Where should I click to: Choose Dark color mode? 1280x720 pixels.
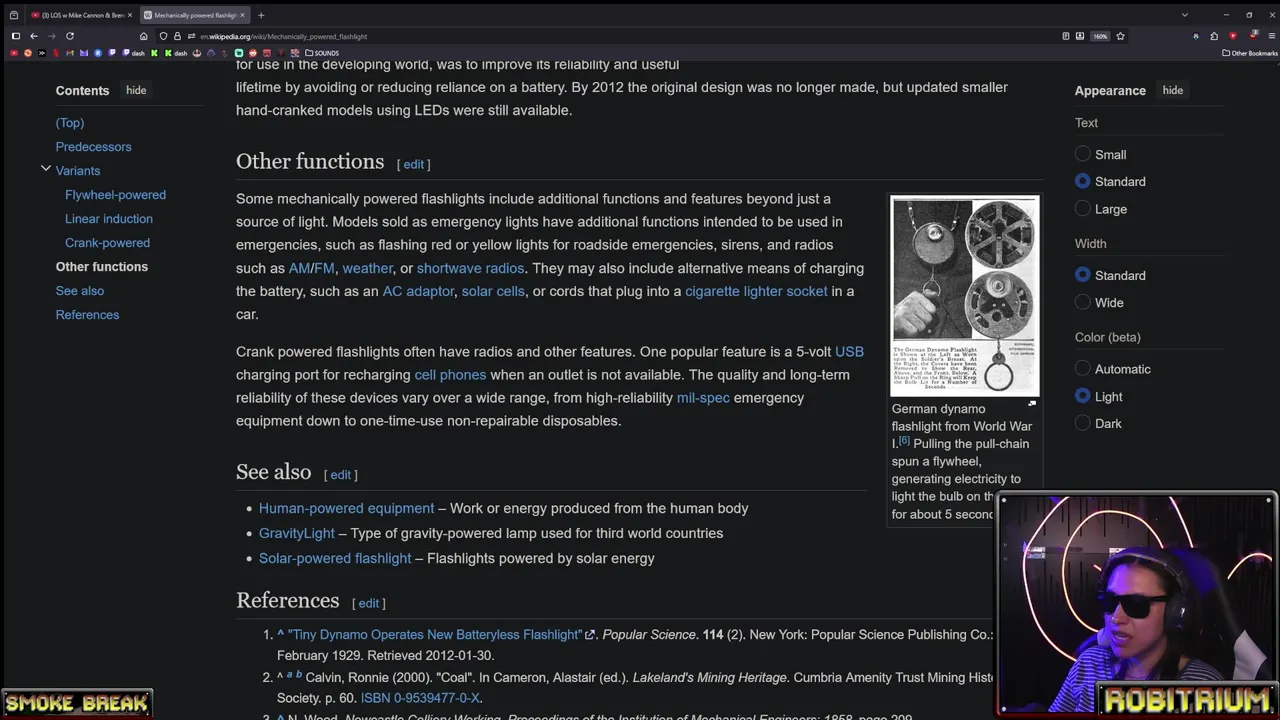click(1083, 423)
